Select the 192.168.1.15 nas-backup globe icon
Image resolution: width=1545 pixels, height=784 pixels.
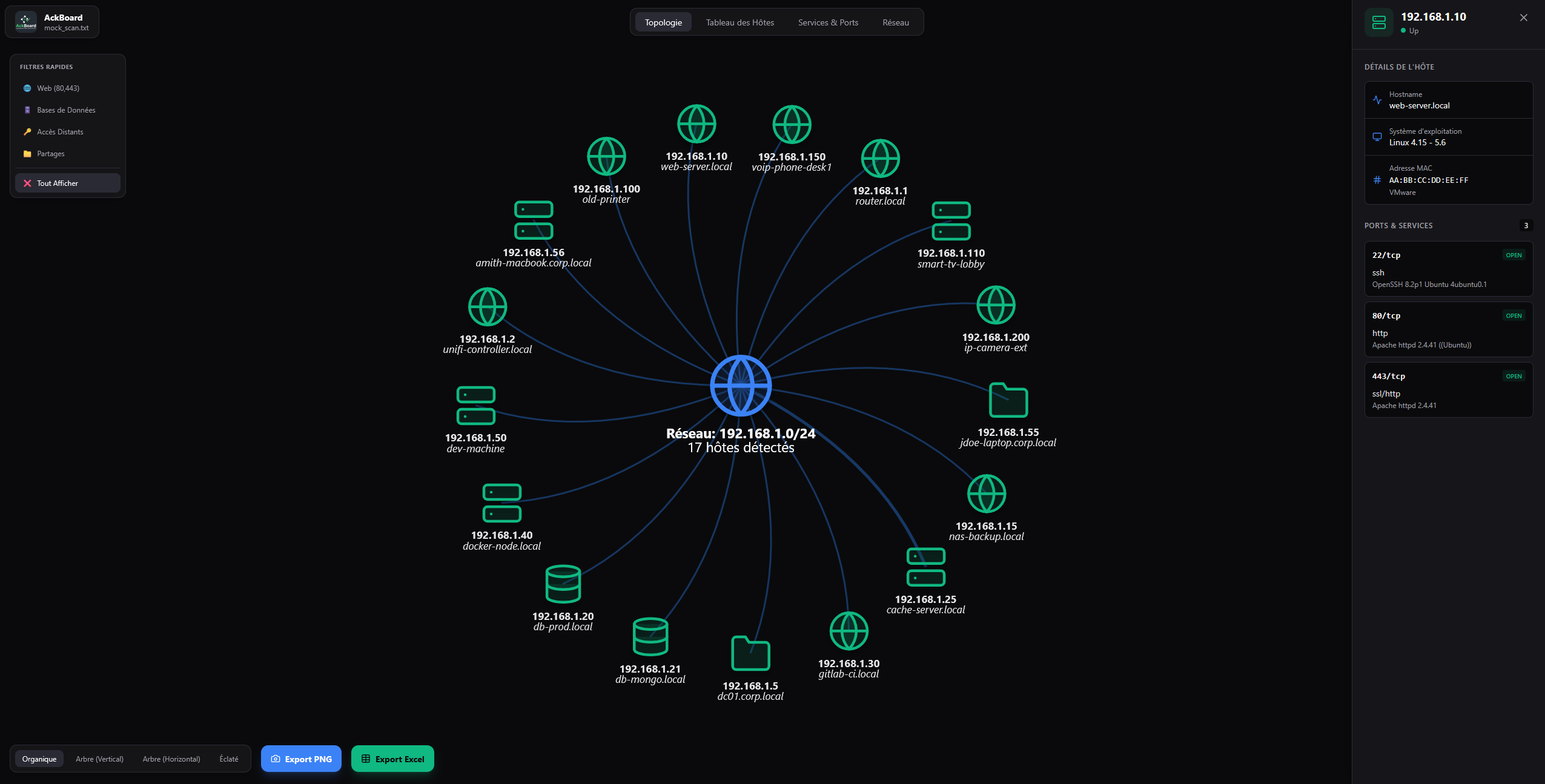pos(987,494)
